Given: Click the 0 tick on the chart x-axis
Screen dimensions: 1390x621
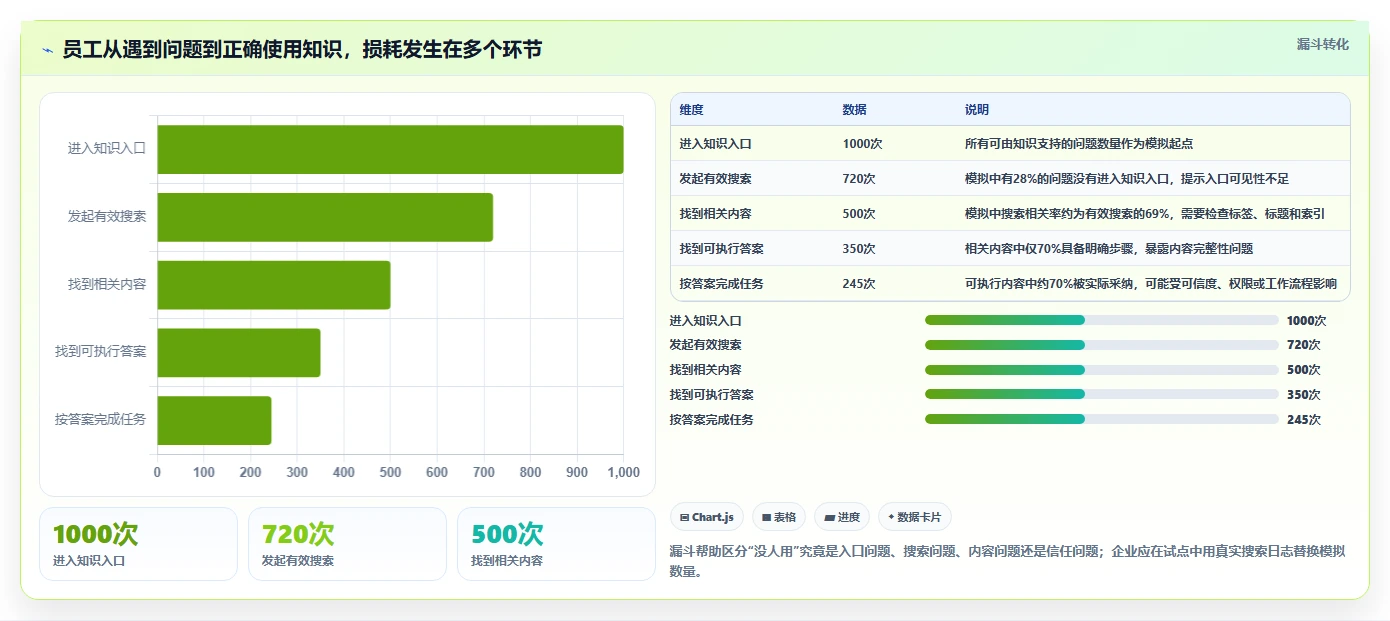Looking at the screenshot, I should [157, 472].
